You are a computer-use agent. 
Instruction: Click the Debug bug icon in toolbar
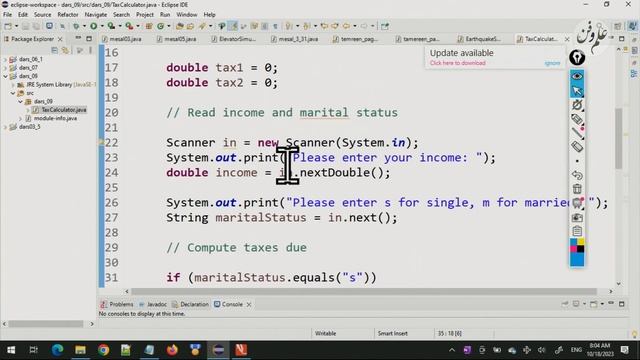[x=76, y=26]
